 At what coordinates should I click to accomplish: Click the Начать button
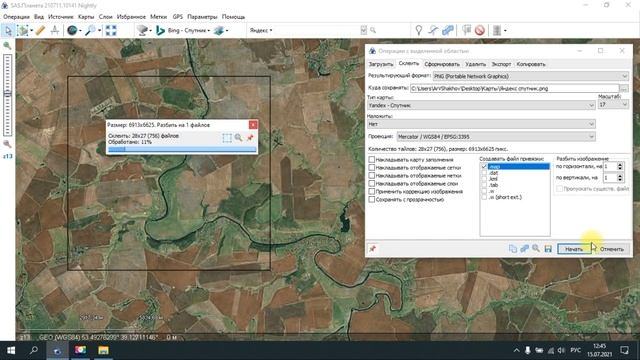coord(574,249)
